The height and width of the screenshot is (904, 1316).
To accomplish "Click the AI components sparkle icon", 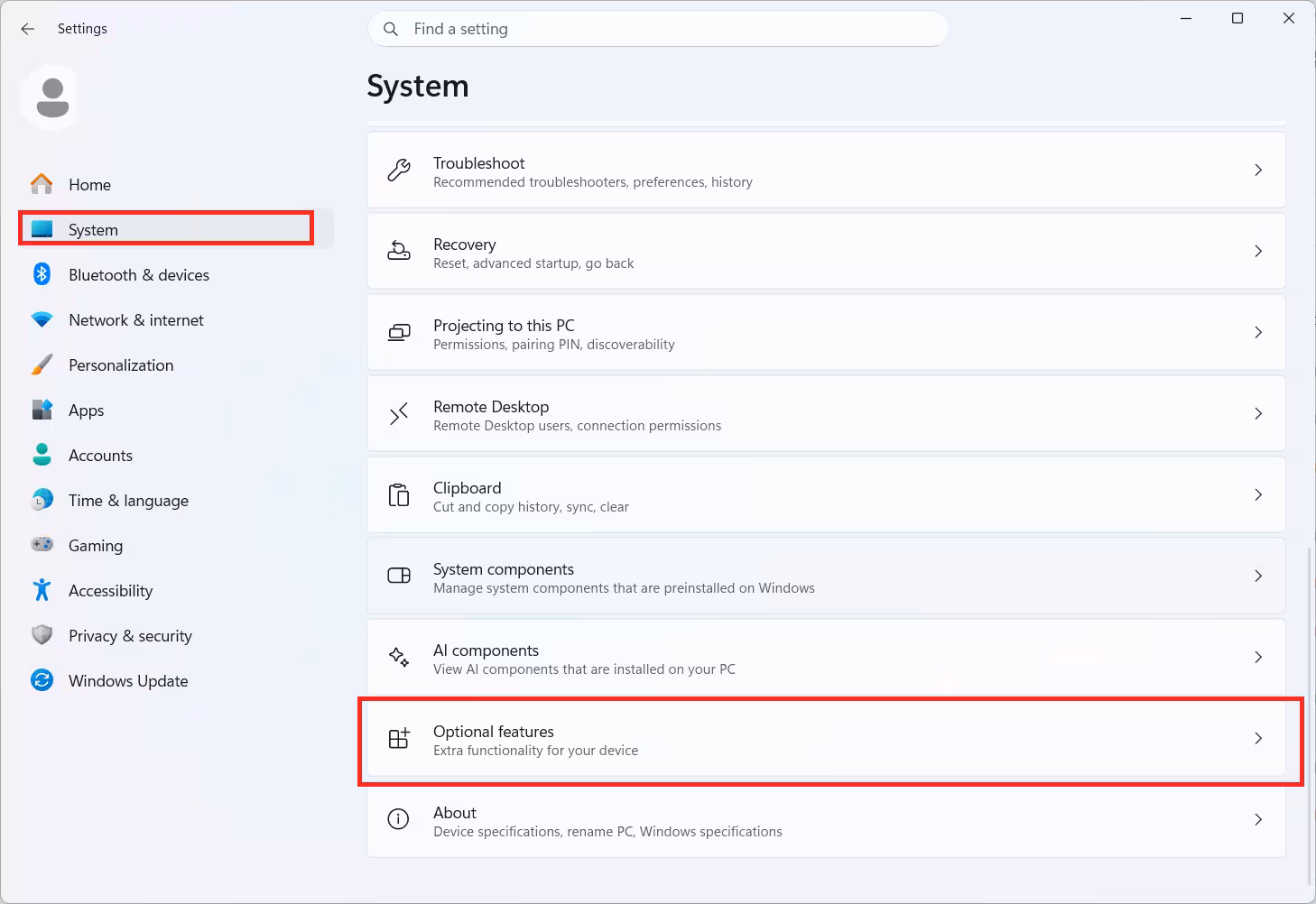I will tap(399, 657).
